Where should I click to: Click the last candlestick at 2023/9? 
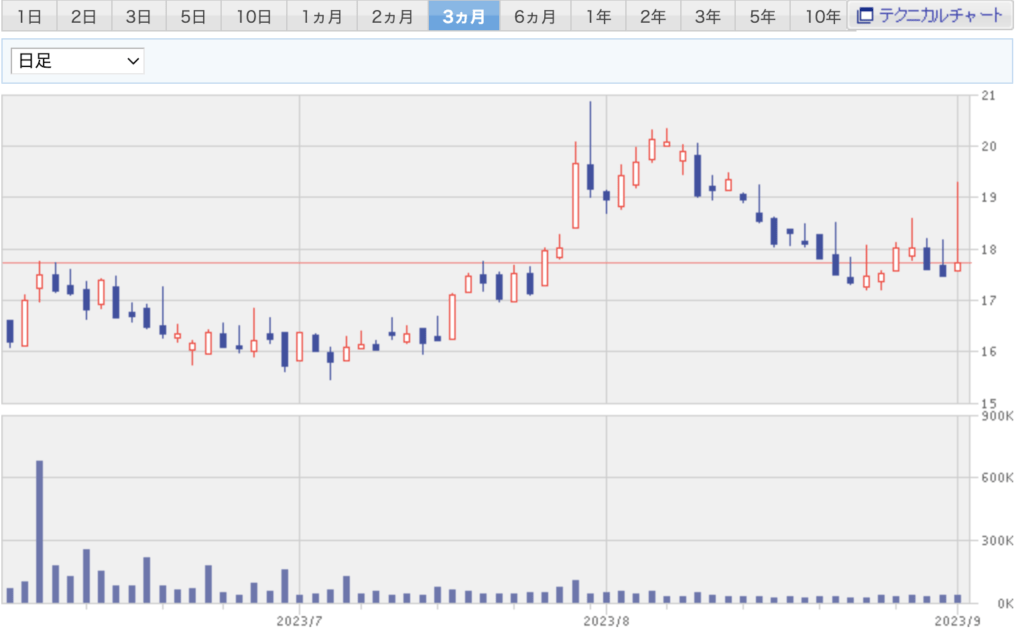tap(958, 266)
